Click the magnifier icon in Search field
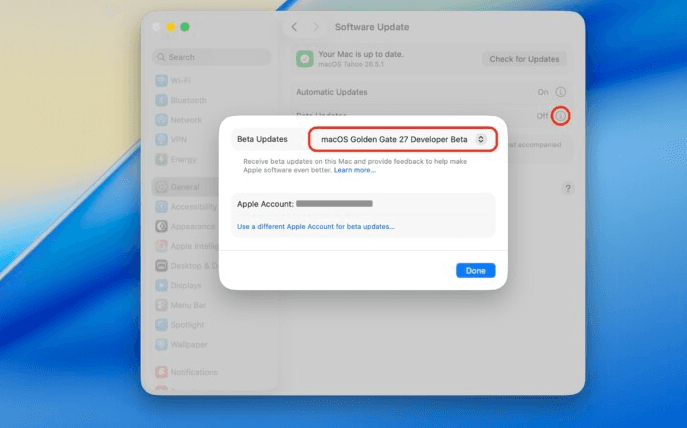Image resolution: width=687 pixels, height=428 pixels. click(161, 57)
